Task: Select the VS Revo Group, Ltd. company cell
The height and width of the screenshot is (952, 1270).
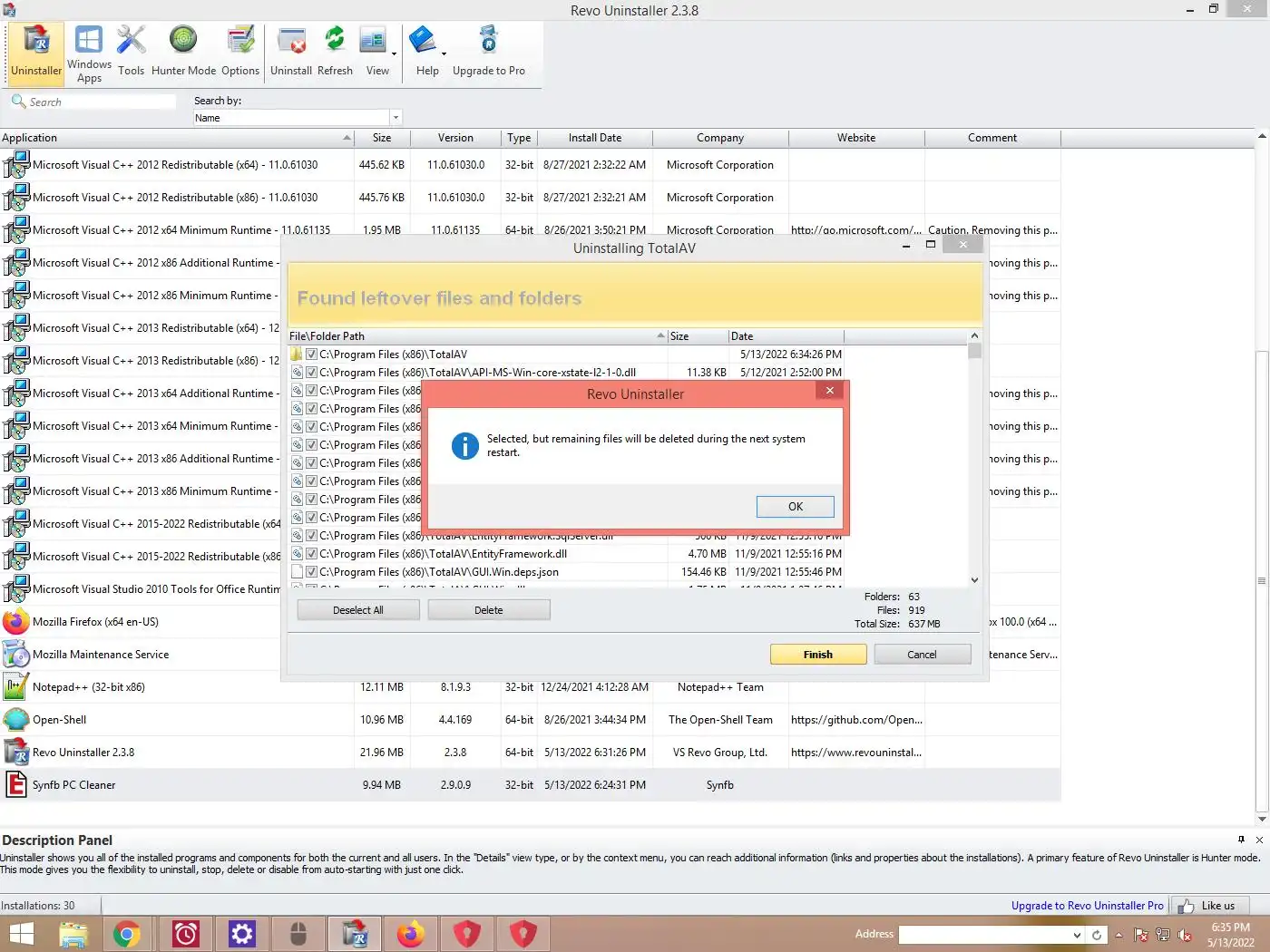Action: point(720,753)
